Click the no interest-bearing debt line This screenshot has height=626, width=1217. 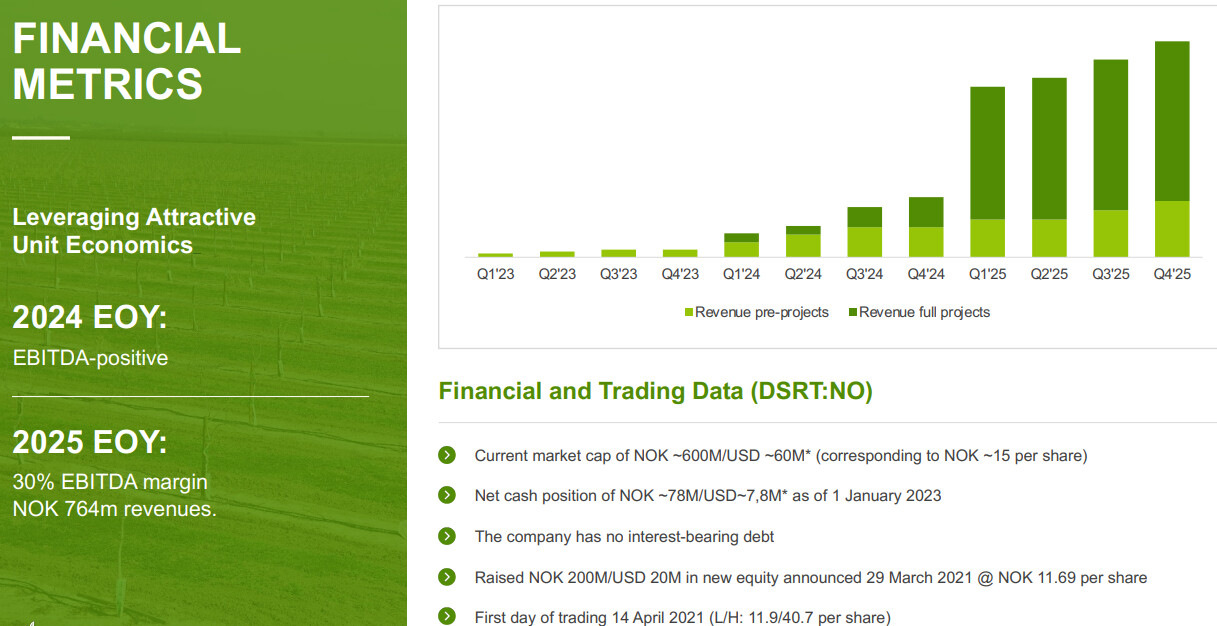pyautogui.click(x=625, y=536)
